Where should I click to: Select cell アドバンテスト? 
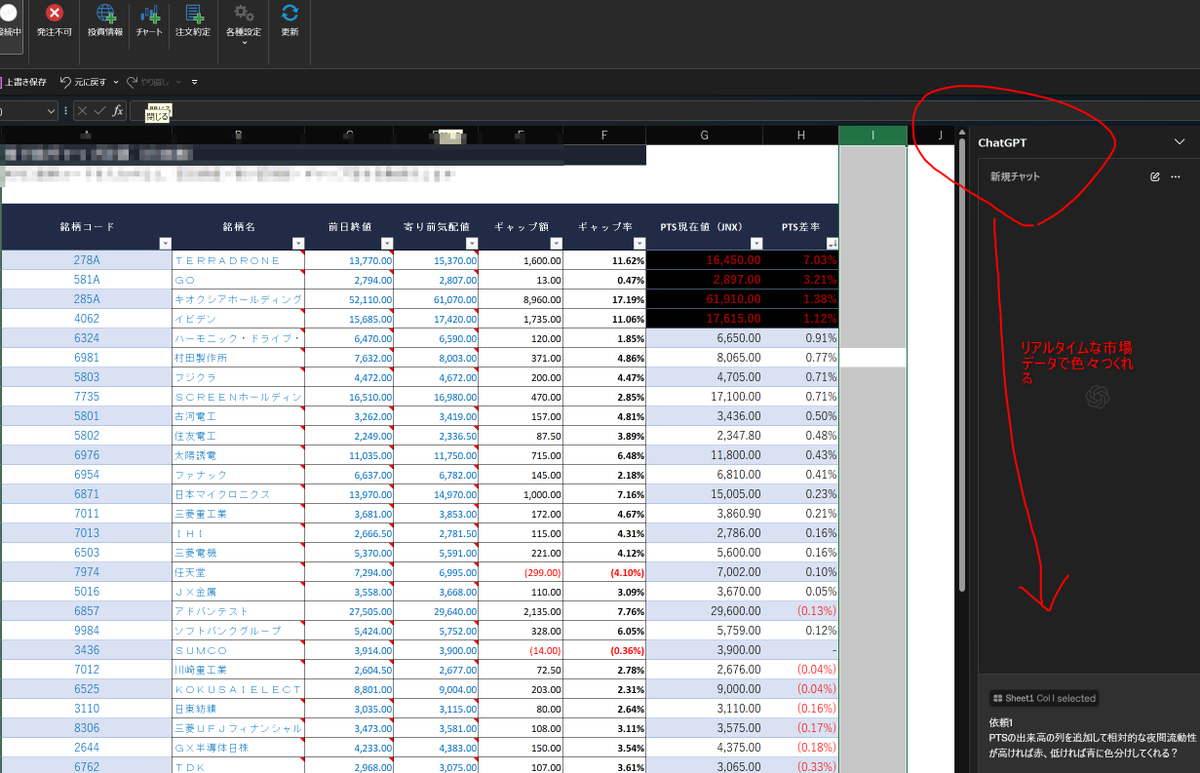238,611
